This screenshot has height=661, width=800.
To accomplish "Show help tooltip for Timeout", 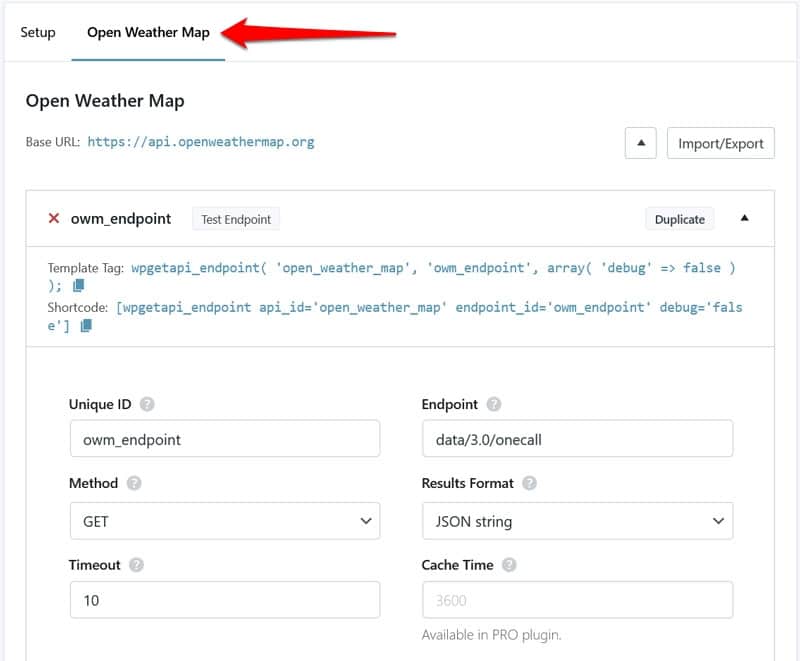I will pos(136,565).
